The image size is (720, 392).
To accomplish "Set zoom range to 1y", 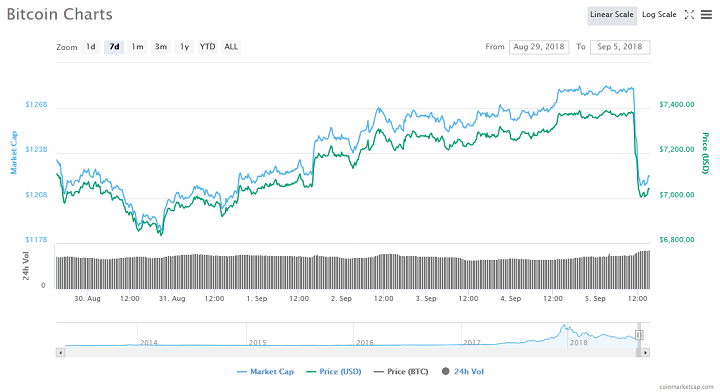I will (184, 47).
